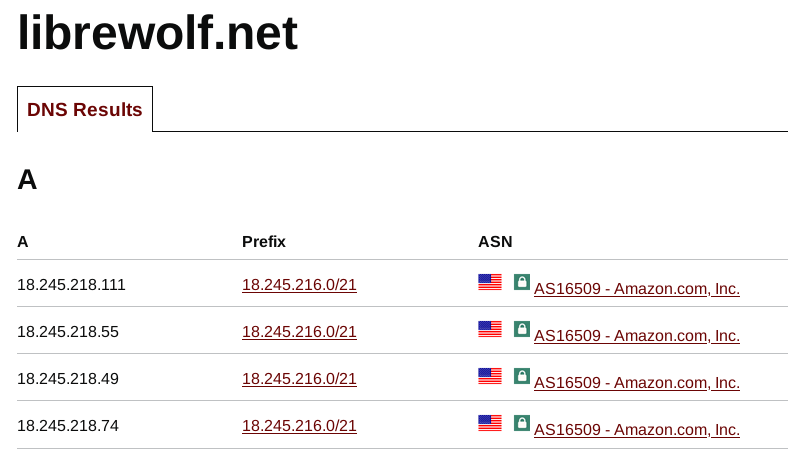Click the US flag icon for 18.245.218.49
Viewport: 788px width, 453px height.
pos(489,376)
